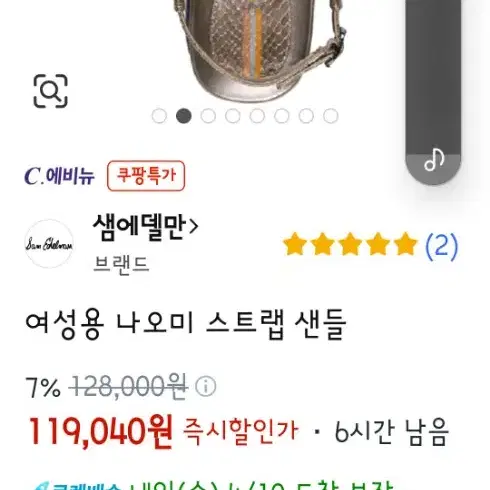Tap the Sam Edelman round brand logo
Image resolution: width=490 pixels, height=490 pixels.
click(x=49, y=244)
